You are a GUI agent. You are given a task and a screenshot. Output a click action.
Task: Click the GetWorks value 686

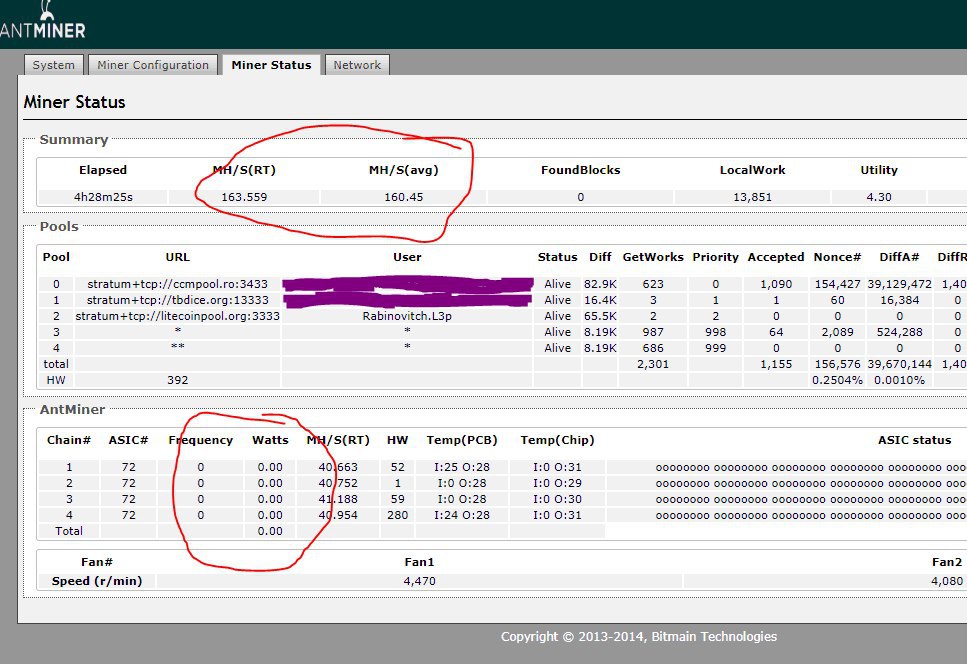point(653,348)
